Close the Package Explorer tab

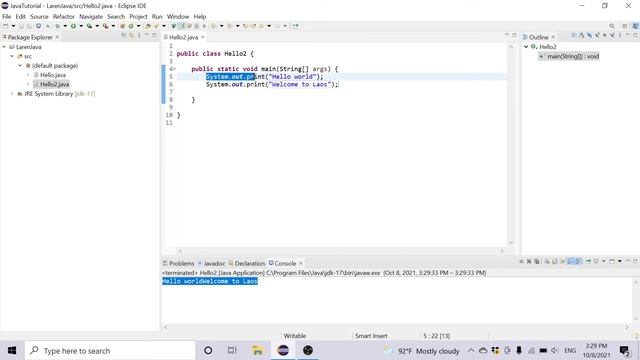coord(57,37)
